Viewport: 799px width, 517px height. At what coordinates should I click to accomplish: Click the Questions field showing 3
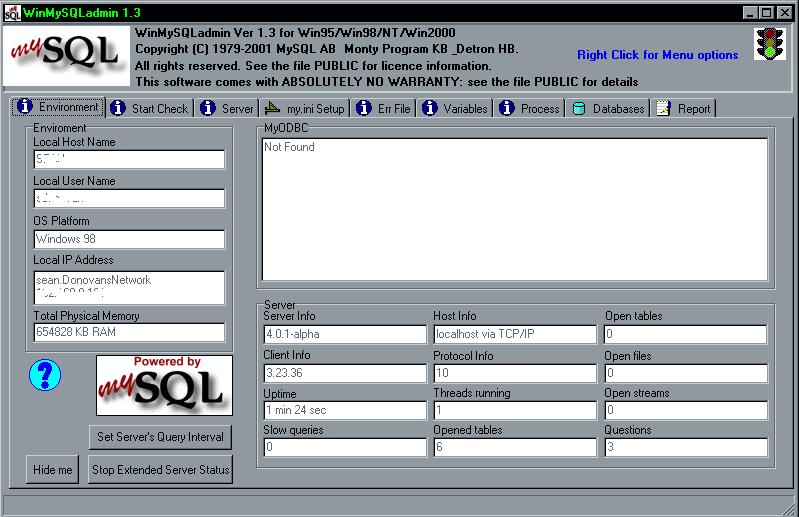click(686, 447)
